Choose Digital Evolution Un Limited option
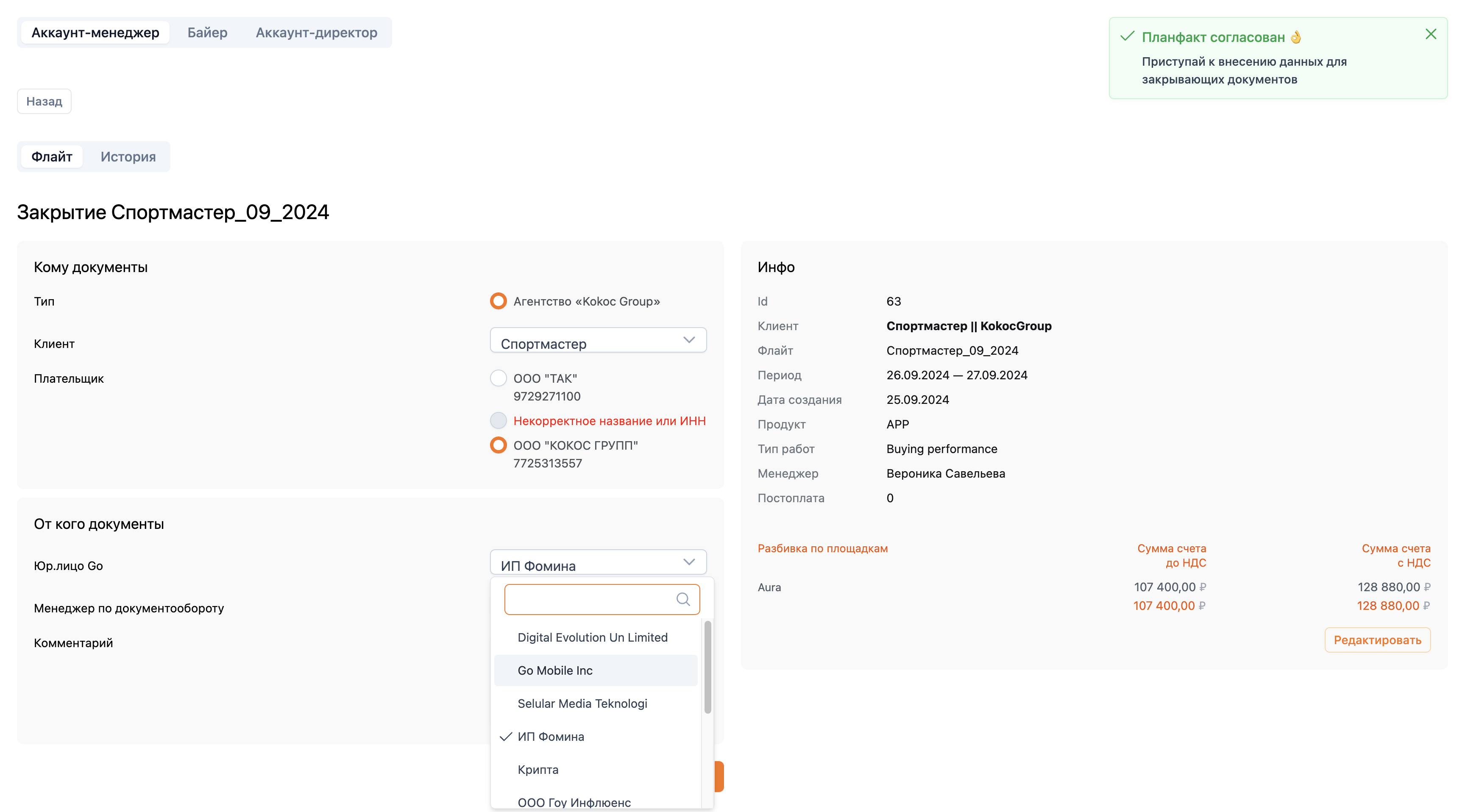Viewport: 1465px width, 812px height. coord(592,637)
